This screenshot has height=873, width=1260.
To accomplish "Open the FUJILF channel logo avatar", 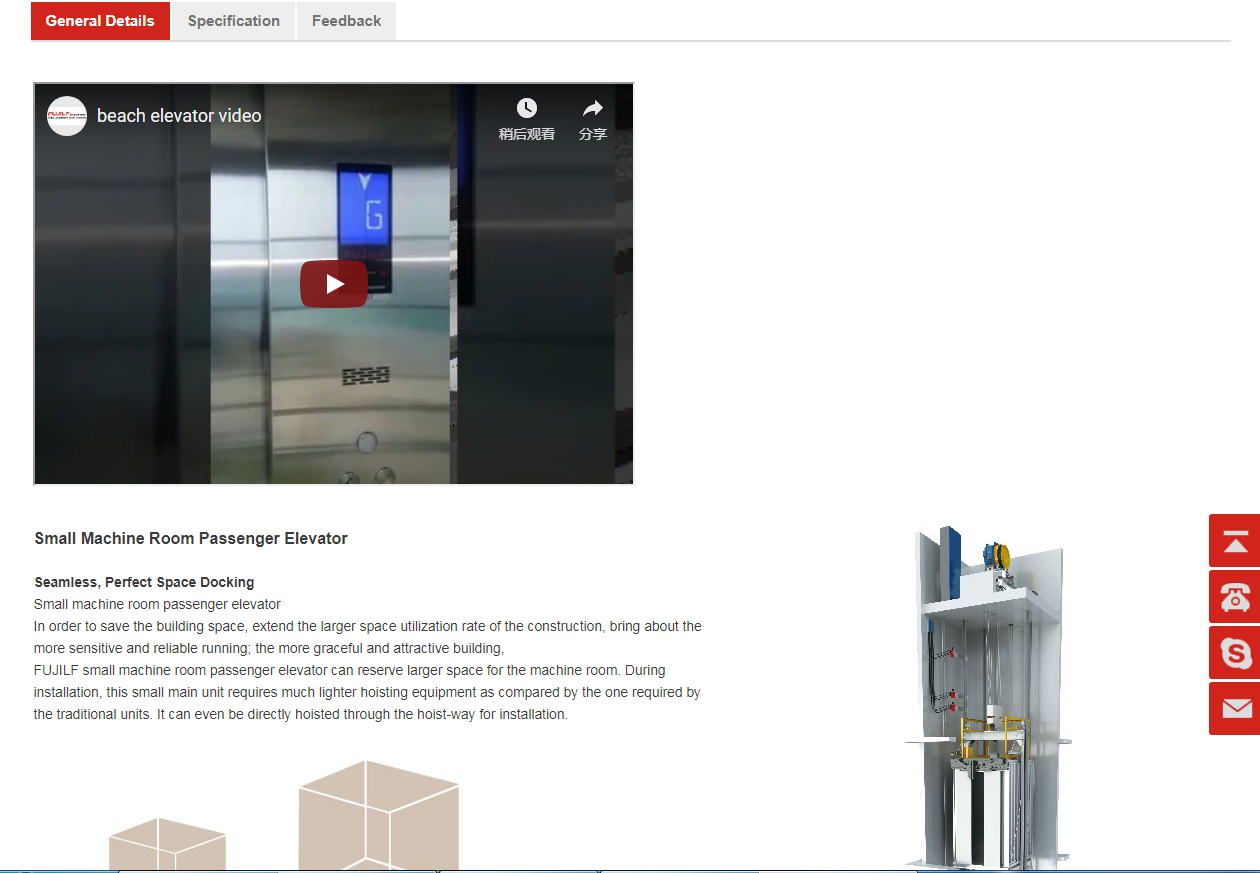I will [x=67, y=116].
